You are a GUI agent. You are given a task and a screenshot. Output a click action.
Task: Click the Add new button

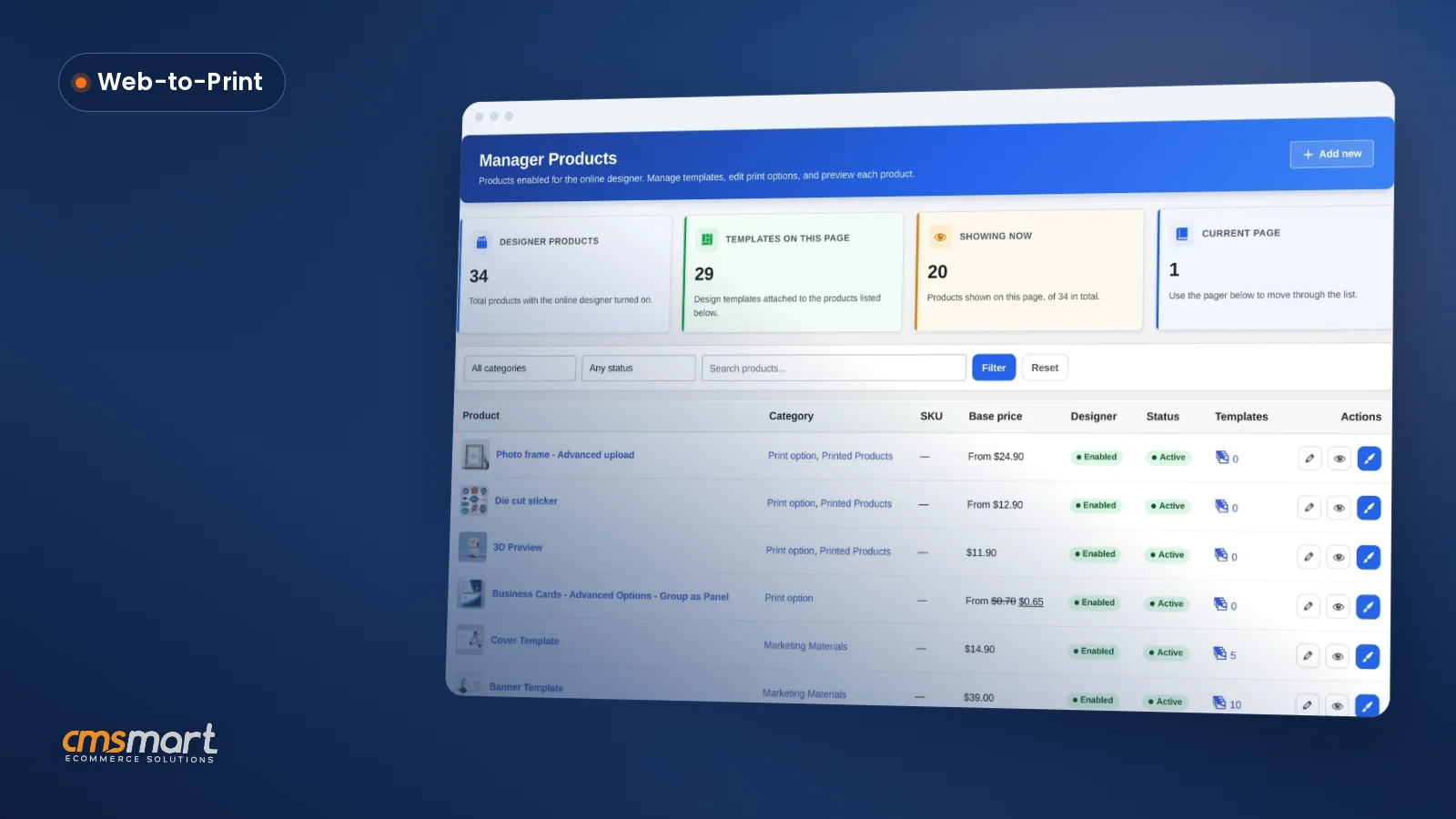pos(1331,154)
